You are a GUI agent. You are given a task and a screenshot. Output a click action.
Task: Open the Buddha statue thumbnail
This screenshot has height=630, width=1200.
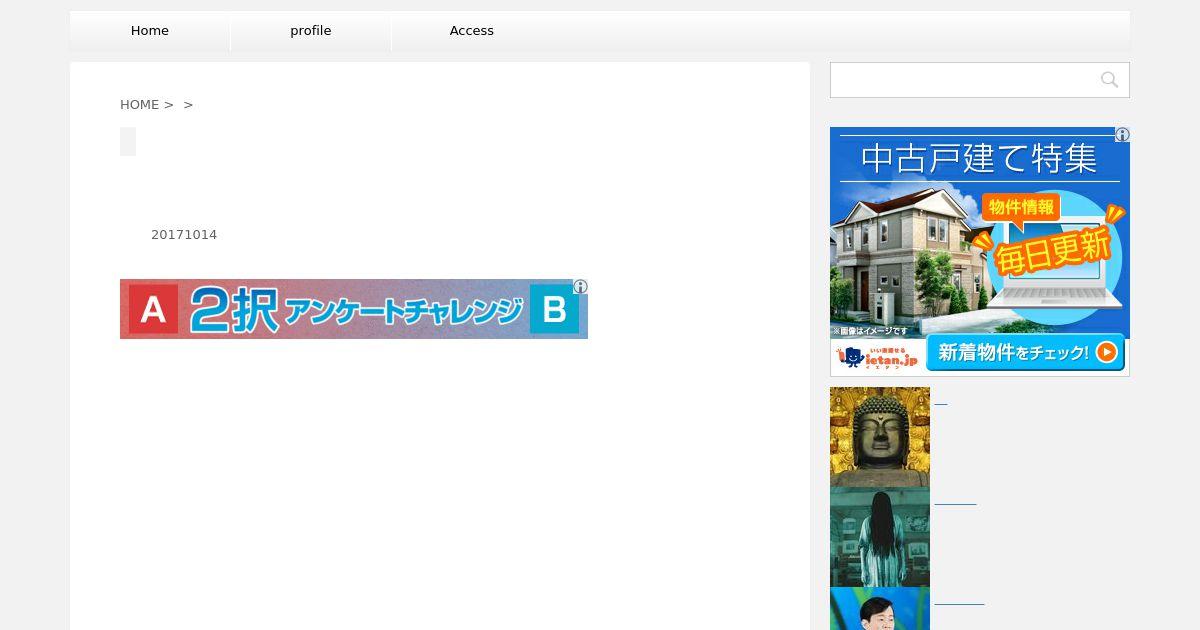880,437
